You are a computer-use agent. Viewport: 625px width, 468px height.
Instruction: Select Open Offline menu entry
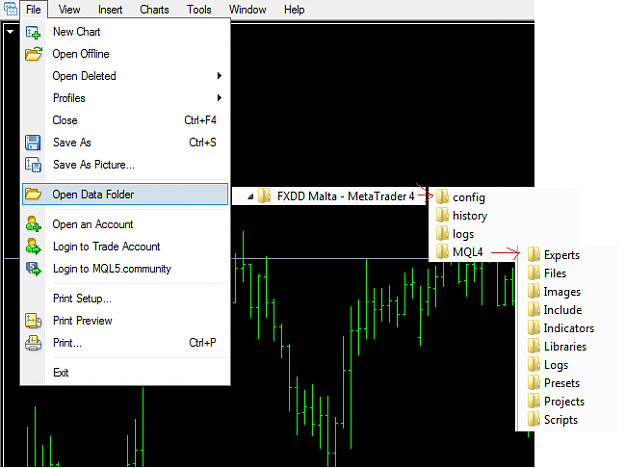coord(125,54)
